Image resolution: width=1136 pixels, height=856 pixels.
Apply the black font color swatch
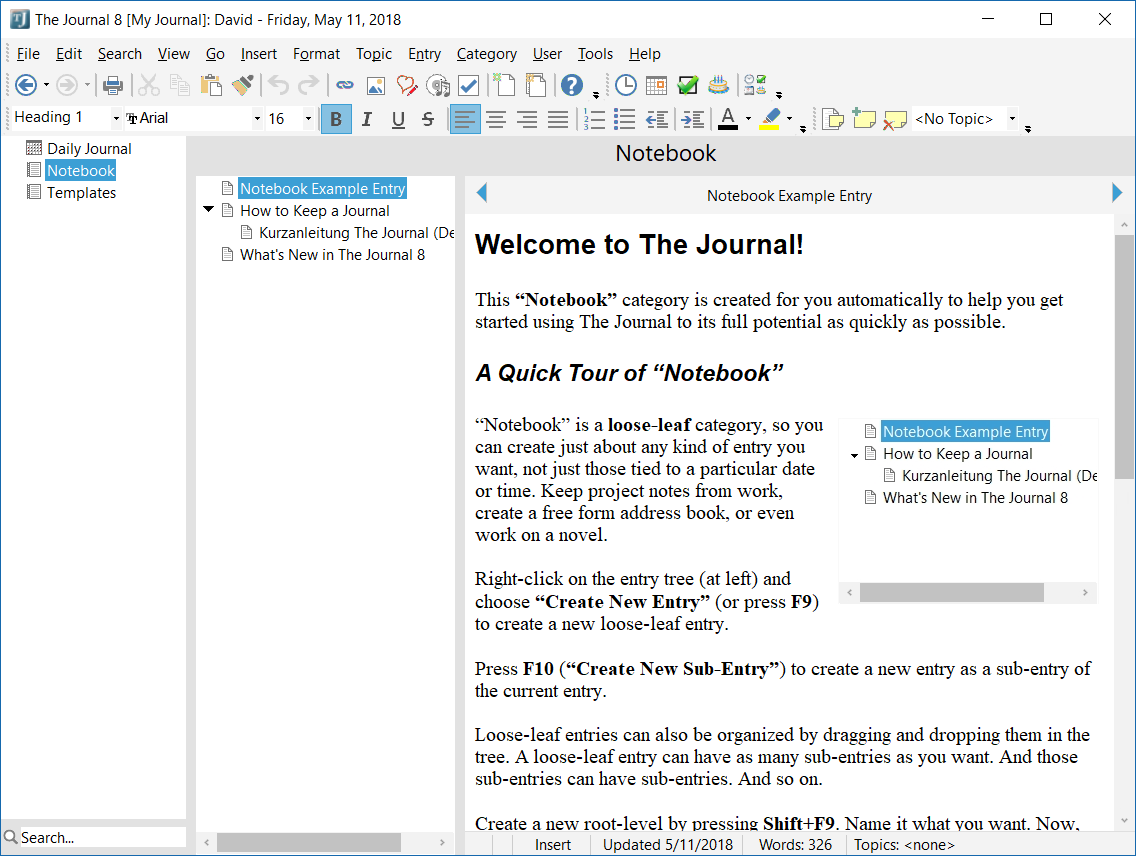point(728,119)
